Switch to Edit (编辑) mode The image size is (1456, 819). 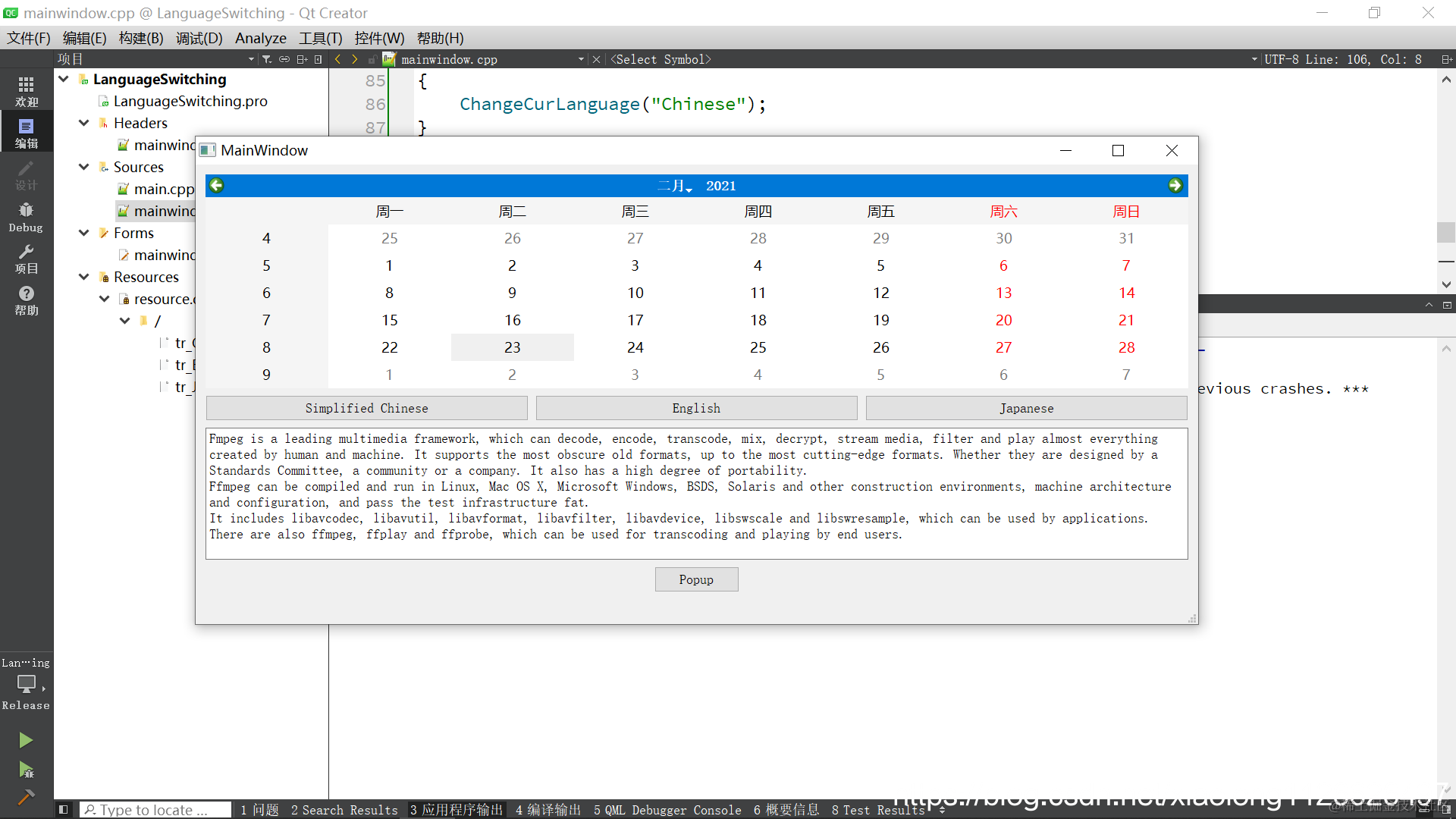27,133
